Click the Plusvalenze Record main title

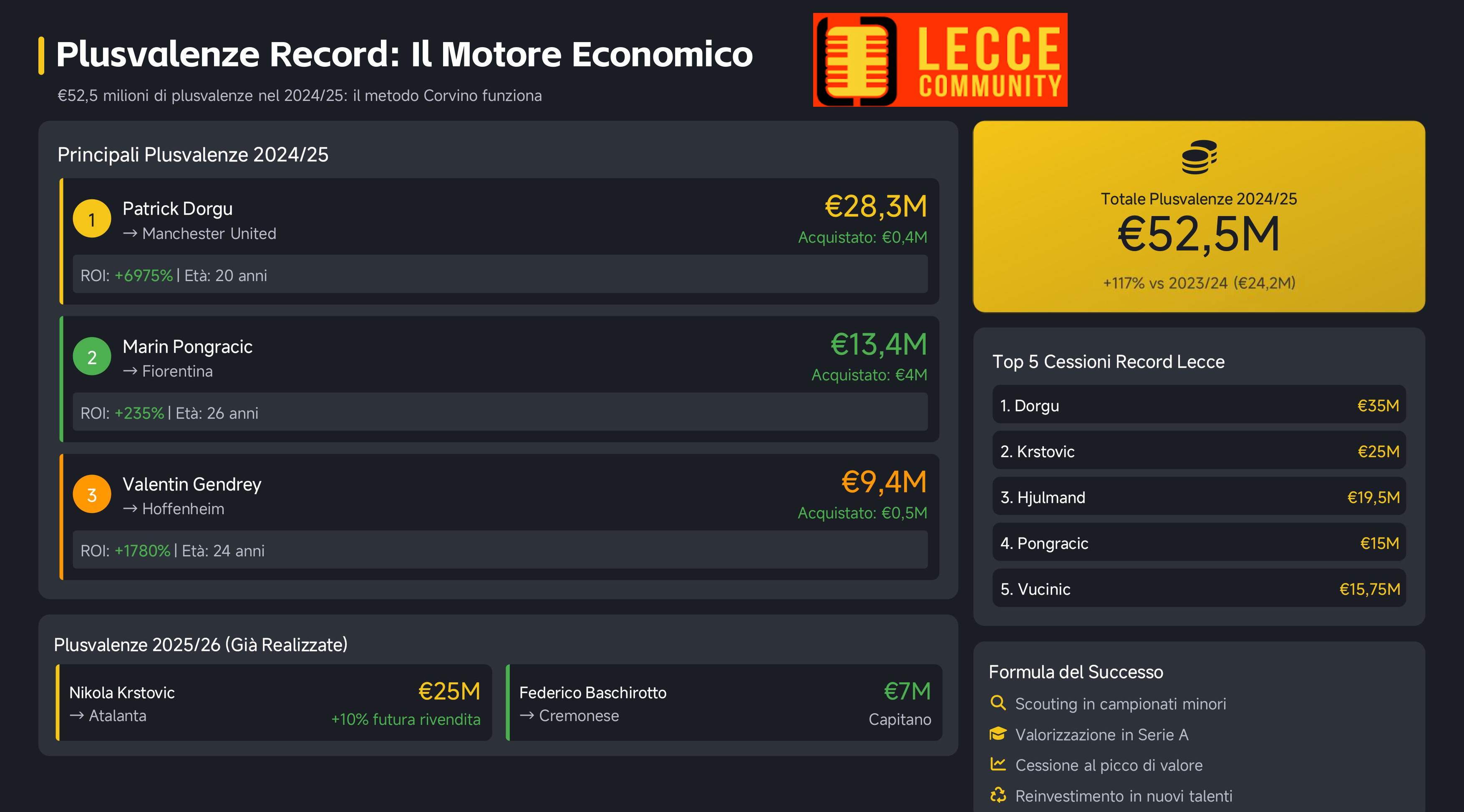click(404, 55)
